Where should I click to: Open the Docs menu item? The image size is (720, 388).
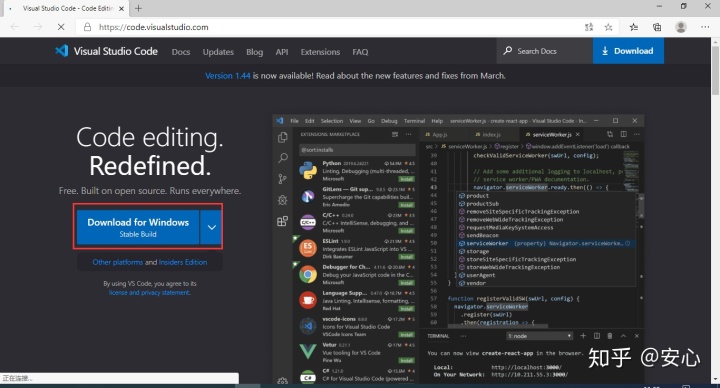pyautogui.click(x=181, y=52)
